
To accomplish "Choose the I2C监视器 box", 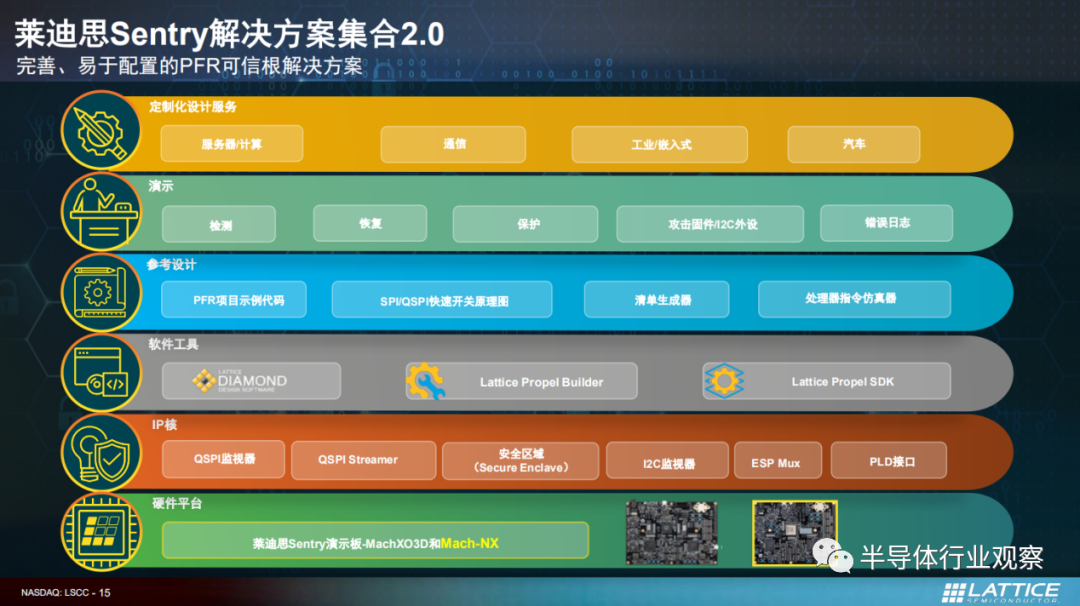I will (667, 461).
